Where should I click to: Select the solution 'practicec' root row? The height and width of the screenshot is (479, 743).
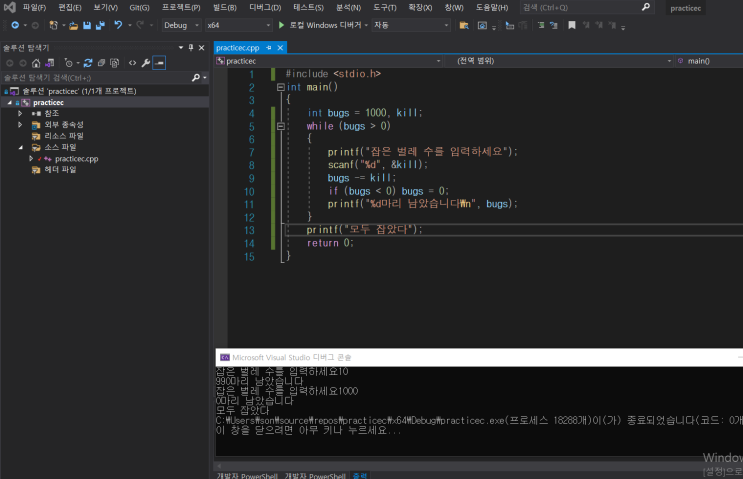(x=104, y=91)
